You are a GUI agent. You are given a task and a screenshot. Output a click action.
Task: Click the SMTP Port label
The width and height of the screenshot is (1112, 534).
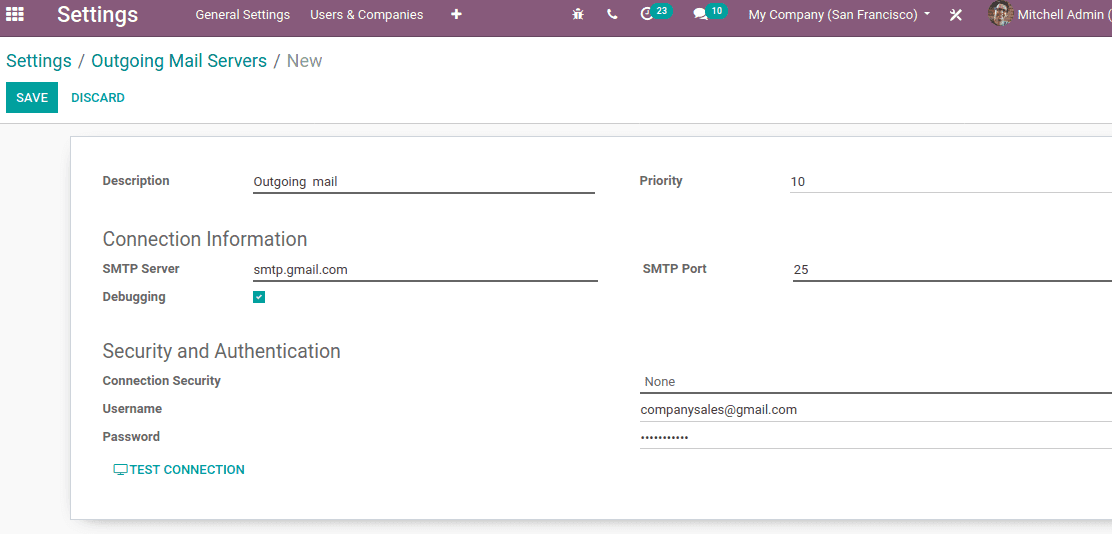[x=674, y=269]
